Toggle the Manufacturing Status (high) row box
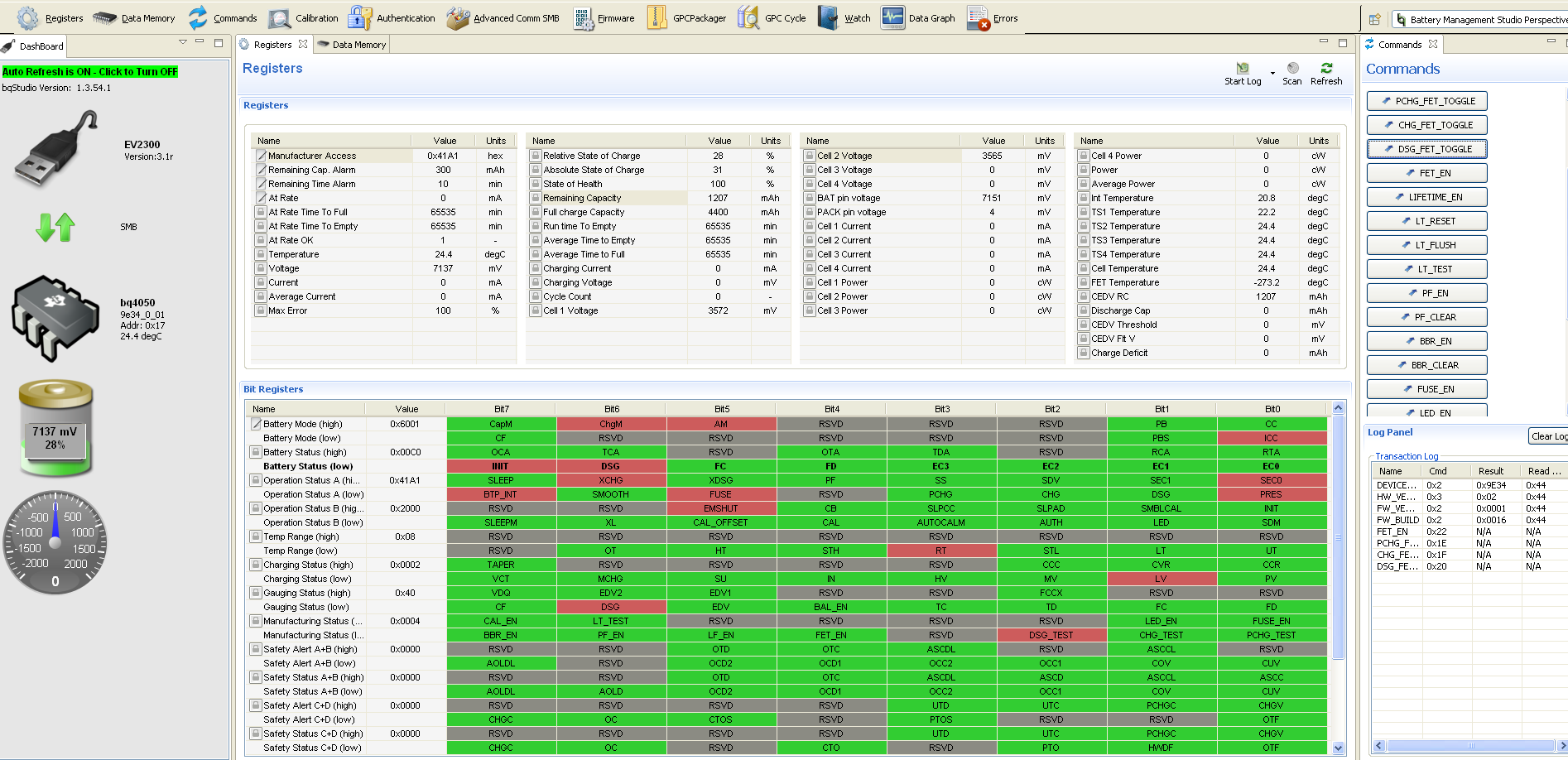1568x760 pixels. coord(257,621)
